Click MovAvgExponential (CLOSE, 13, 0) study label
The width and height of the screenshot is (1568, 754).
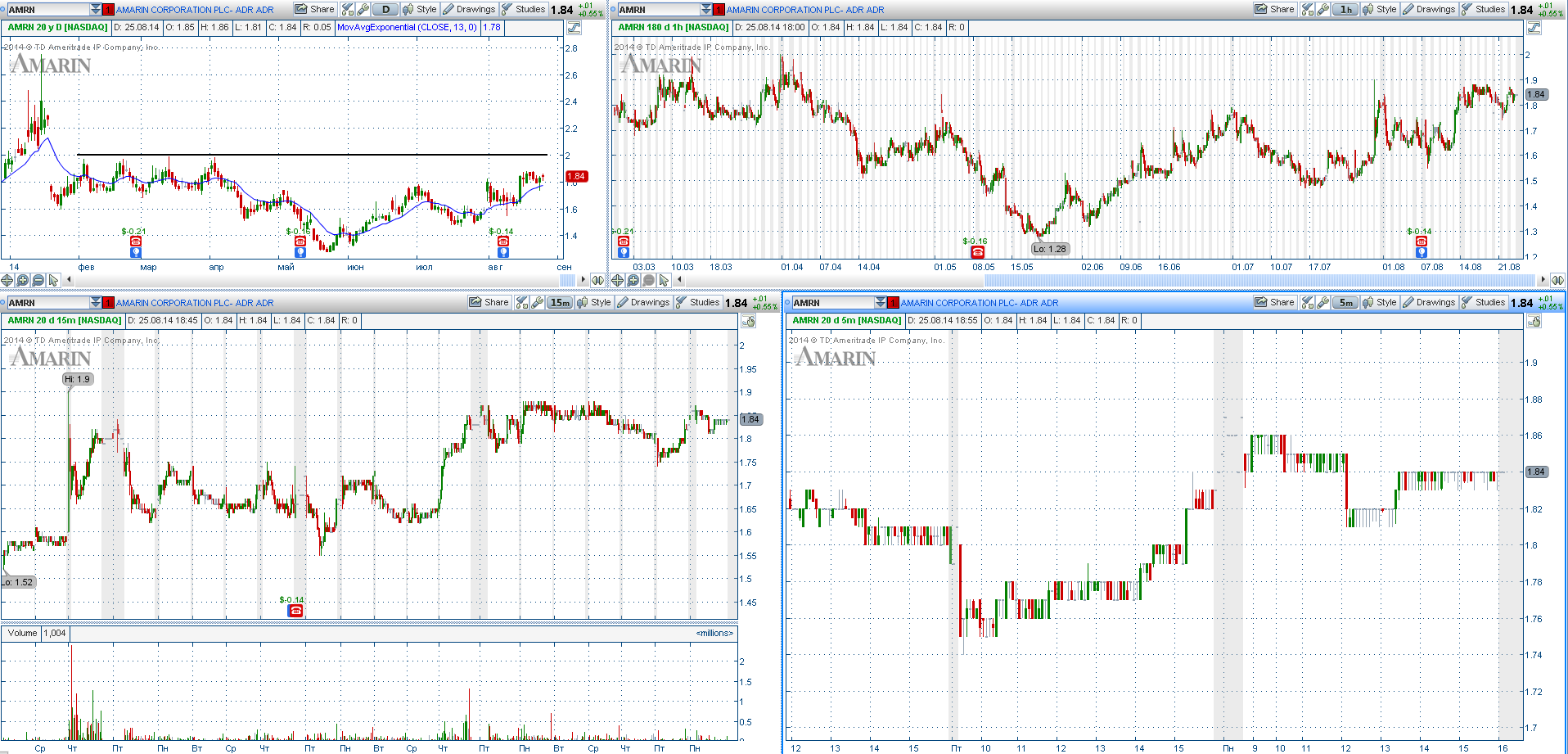tap(407, 27)
